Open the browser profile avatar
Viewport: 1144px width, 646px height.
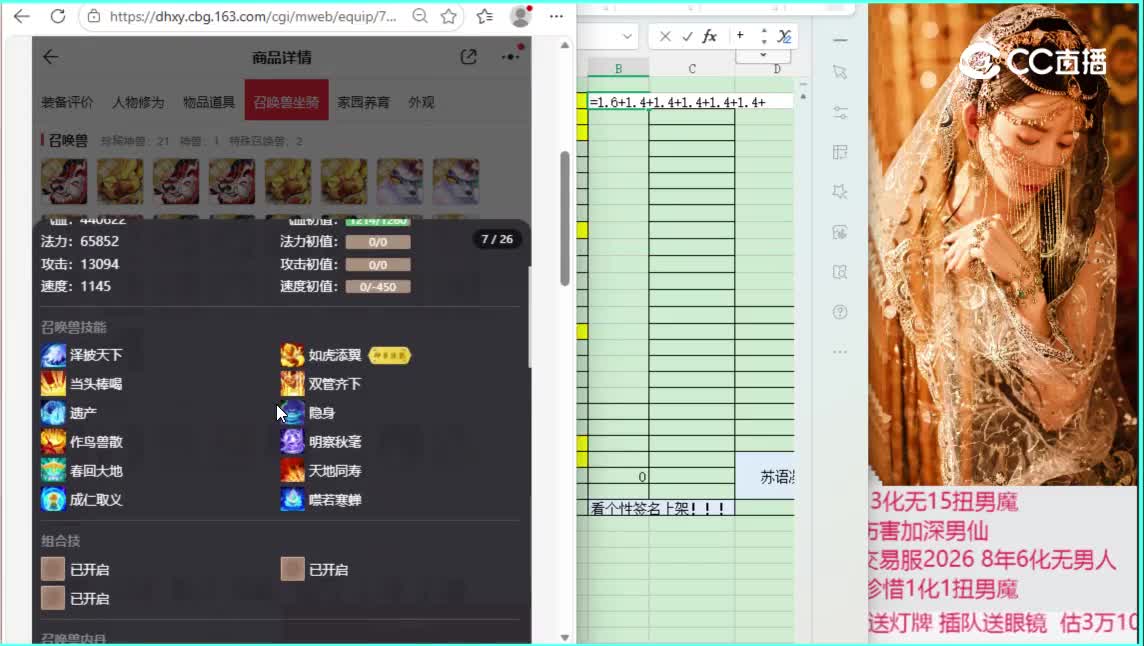click(x=521, y=16)
